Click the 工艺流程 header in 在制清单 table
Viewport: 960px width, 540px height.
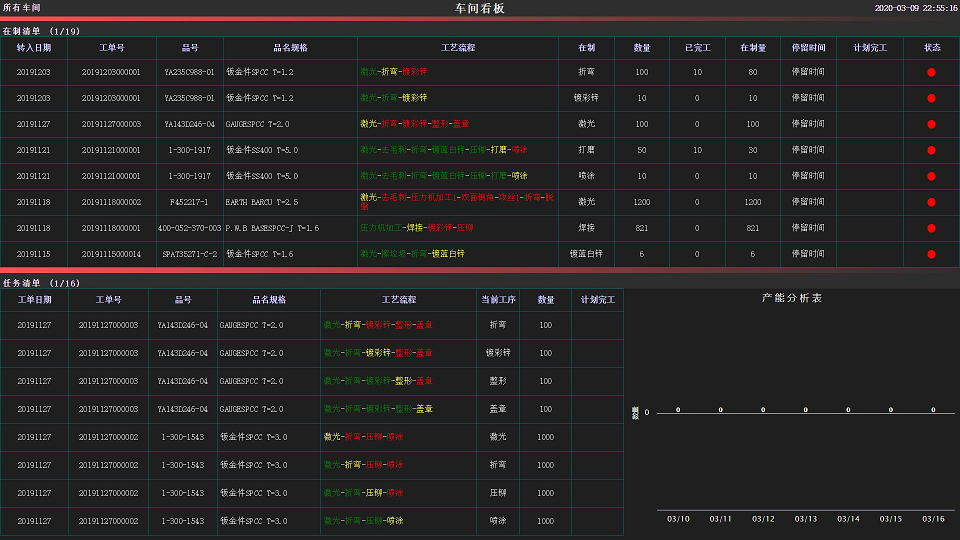pyautogui.click(x=457, y=47)
